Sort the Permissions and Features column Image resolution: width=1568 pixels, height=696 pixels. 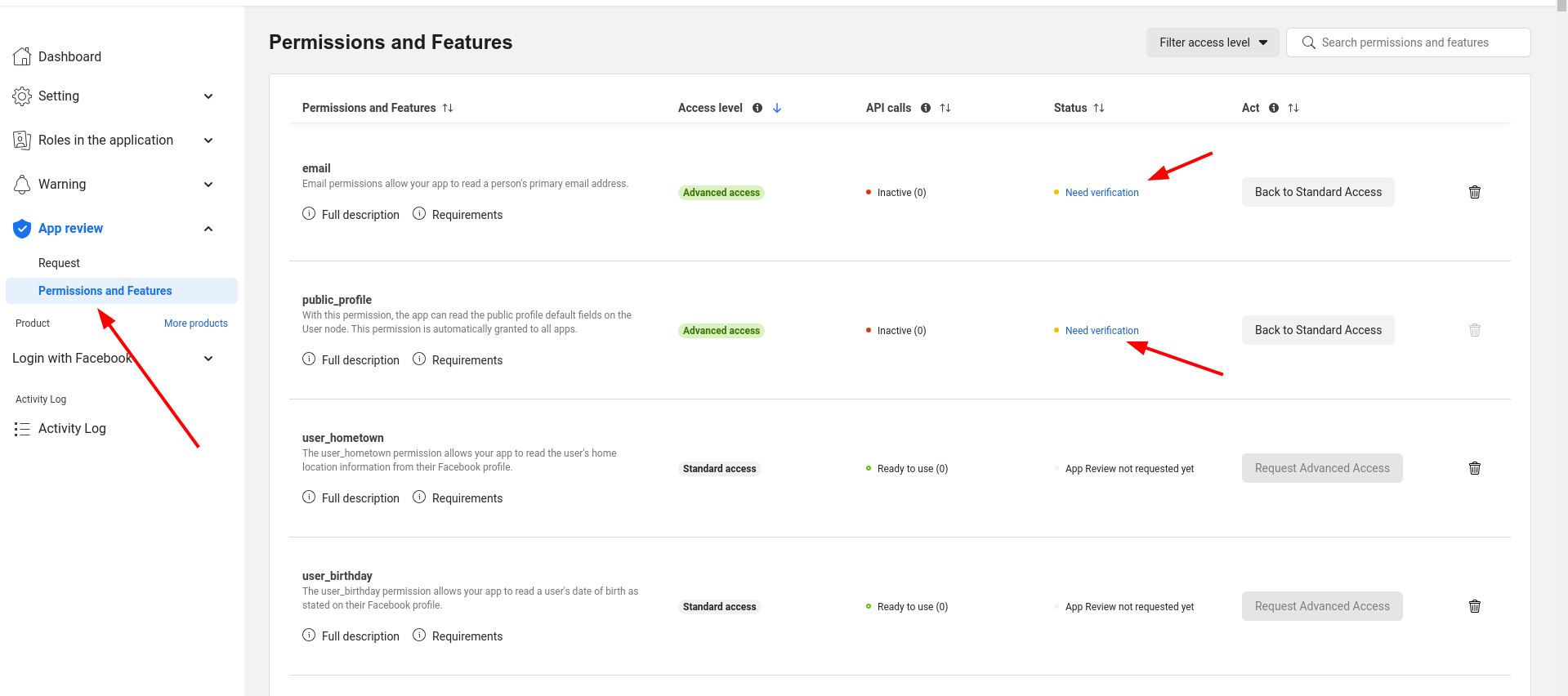[x=448, y=108]
